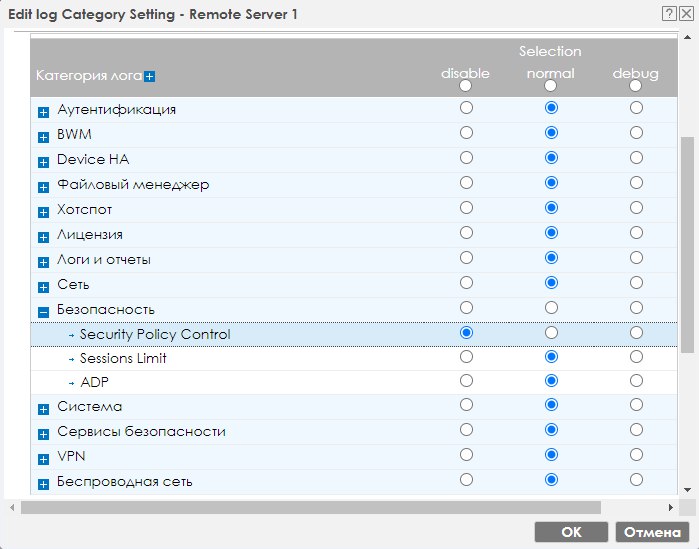Select the Sessions Limit row
This screenshot has height=549, width=699.
click(x=123, y=358)
